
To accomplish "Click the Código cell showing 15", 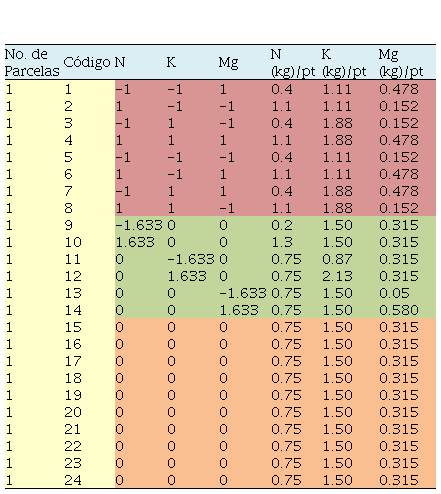I will click(x=73, y=327).
